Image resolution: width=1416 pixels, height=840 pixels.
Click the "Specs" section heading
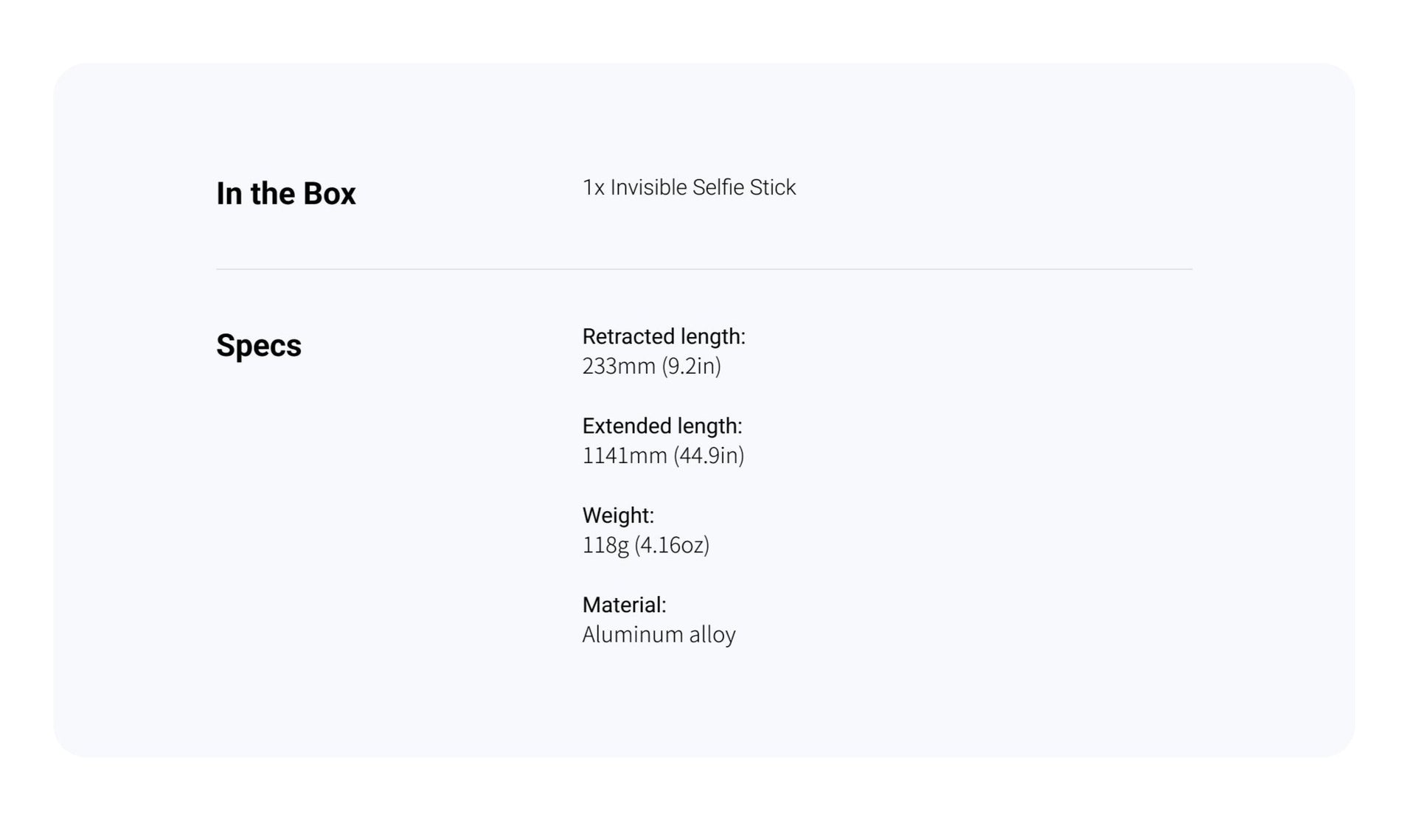[x=258, y=346]
